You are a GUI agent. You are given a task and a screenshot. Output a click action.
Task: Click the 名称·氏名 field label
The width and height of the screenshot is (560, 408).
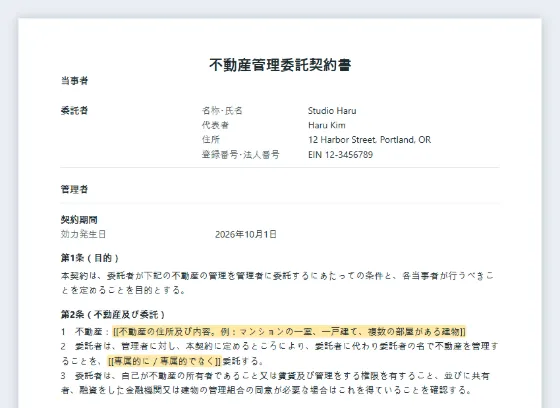pyautogui.click(x=222, y=111)
